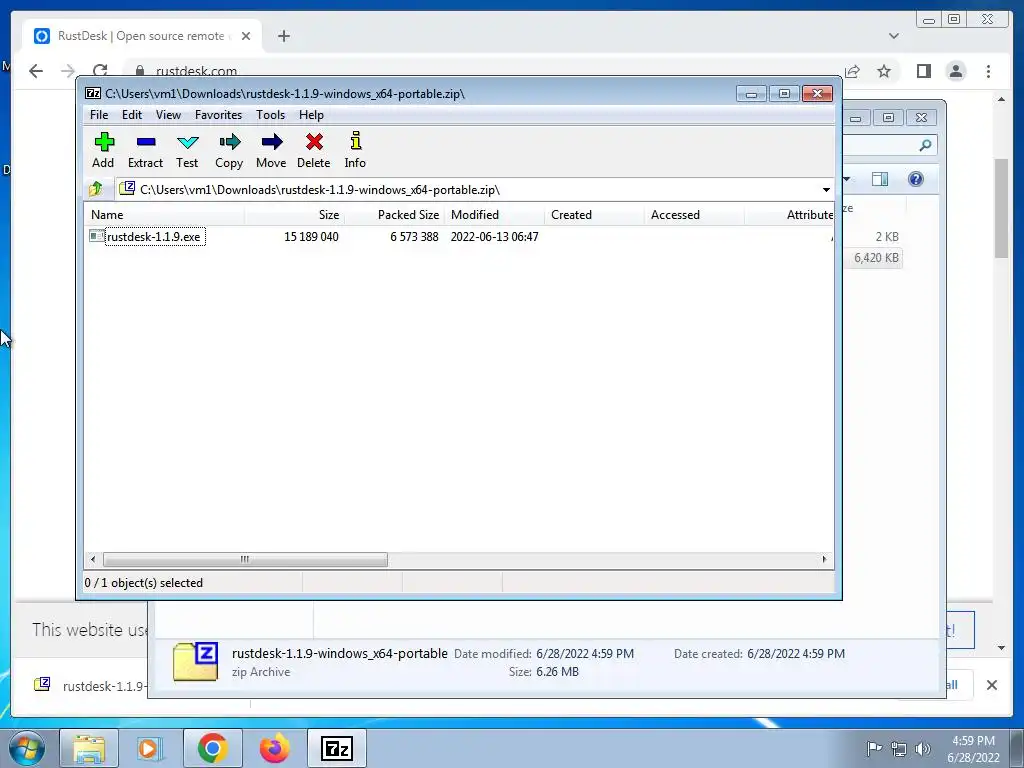The width and height of the screenshot is (1024, 768).
Task: Go up one folder level icon
Action: [95, 189]
